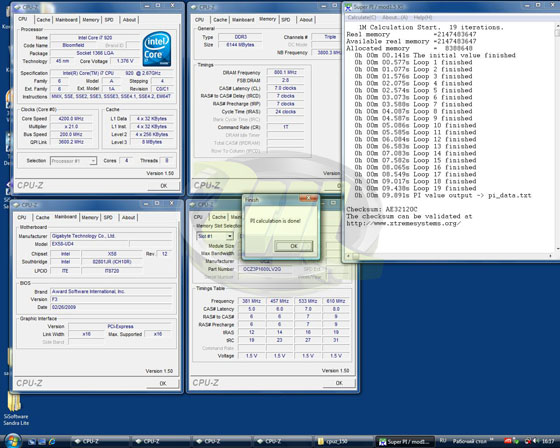Launch Internet Explorer from quick launch
560x448 pixels.
[52, 442]
